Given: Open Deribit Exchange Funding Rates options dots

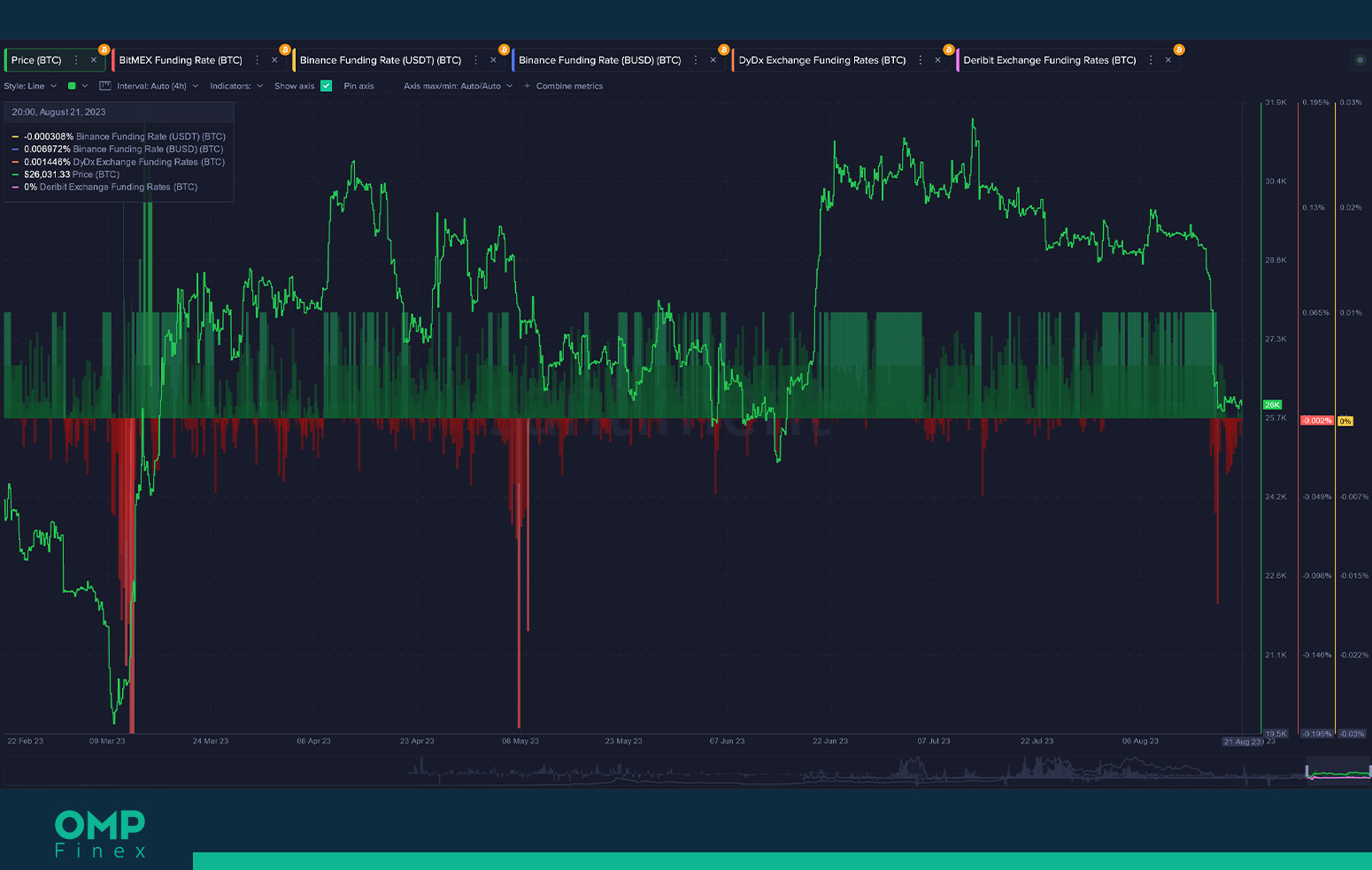Looking at the screenshot, I should pyautogui.click(x=1151, y=60).
